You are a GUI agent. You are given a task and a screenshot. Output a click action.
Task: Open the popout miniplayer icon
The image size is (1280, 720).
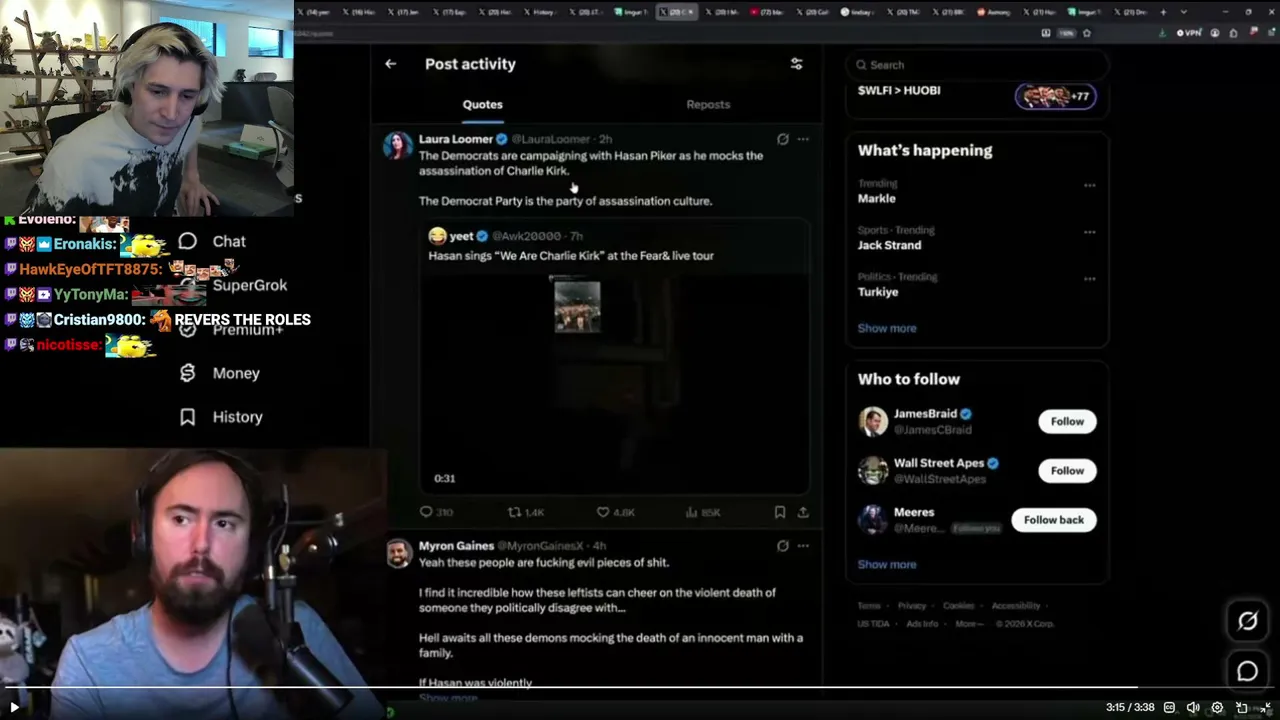click(x=1242, y=707)
